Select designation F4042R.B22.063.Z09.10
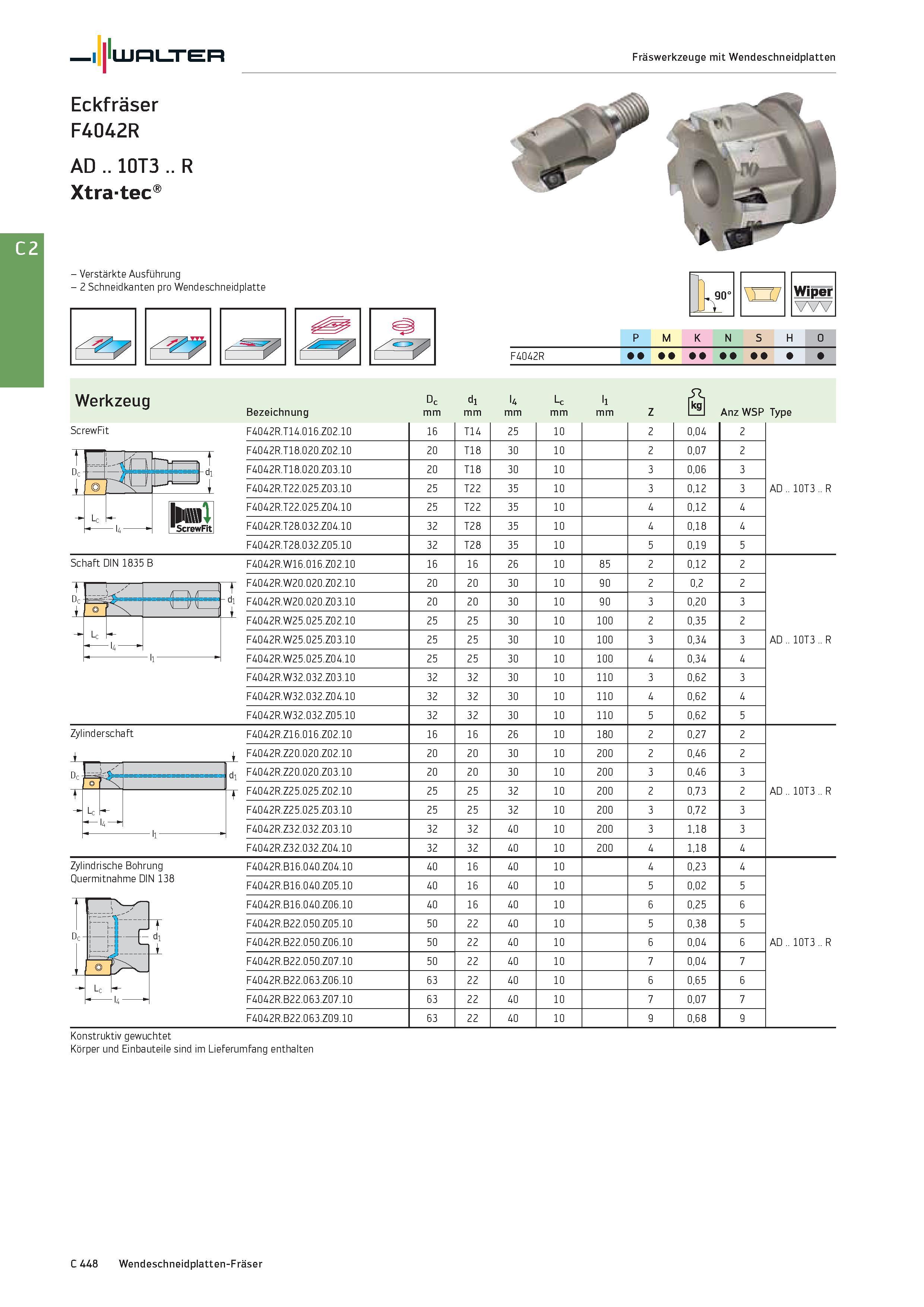Viewport: 924px width, 1307px height. click(300, 1018)
